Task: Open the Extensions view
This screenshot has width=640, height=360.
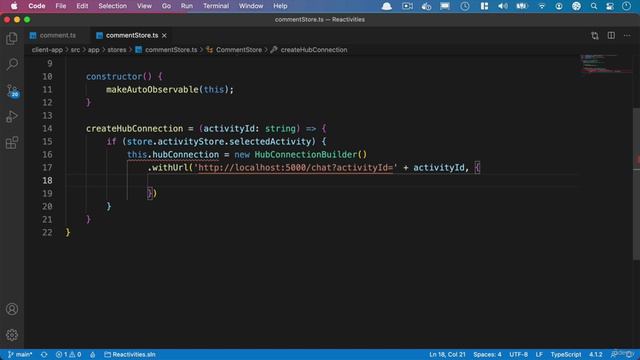Action: coord(12,143)
